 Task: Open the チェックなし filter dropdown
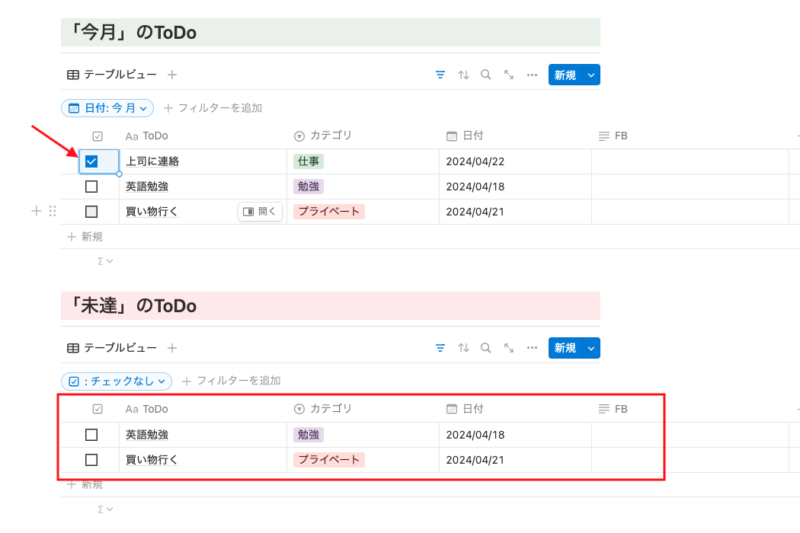(x=117, y=381)
